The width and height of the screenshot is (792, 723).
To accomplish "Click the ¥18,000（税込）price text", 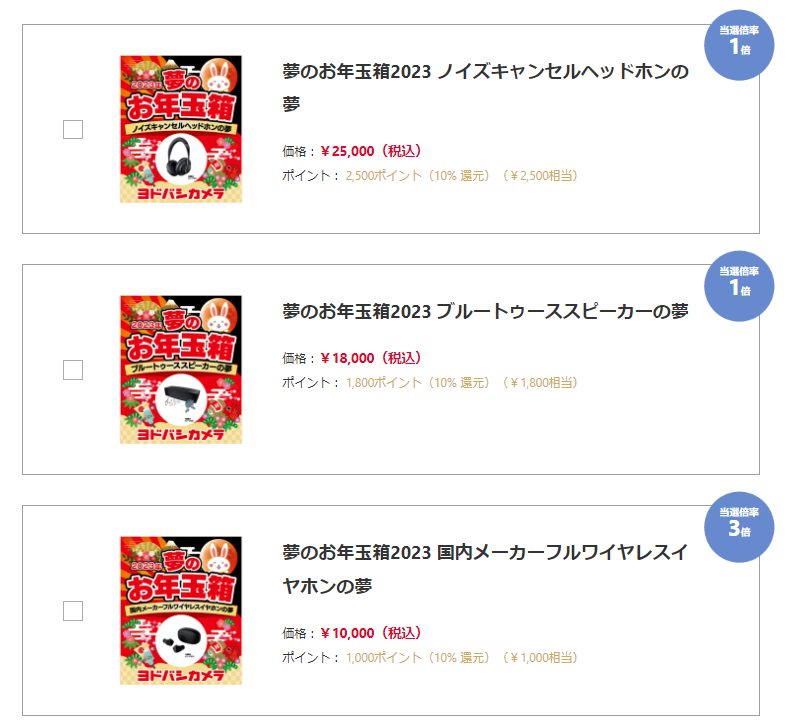I will pos(370,358).
